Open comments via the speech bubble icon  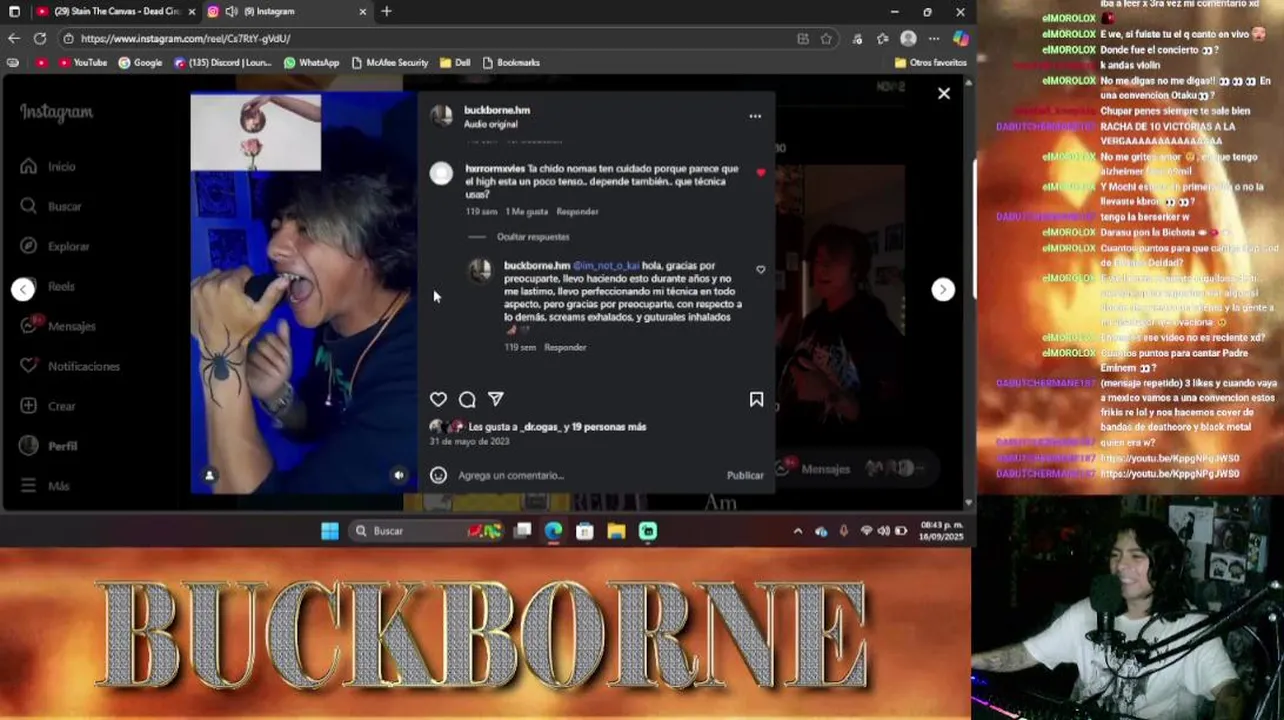467,399
